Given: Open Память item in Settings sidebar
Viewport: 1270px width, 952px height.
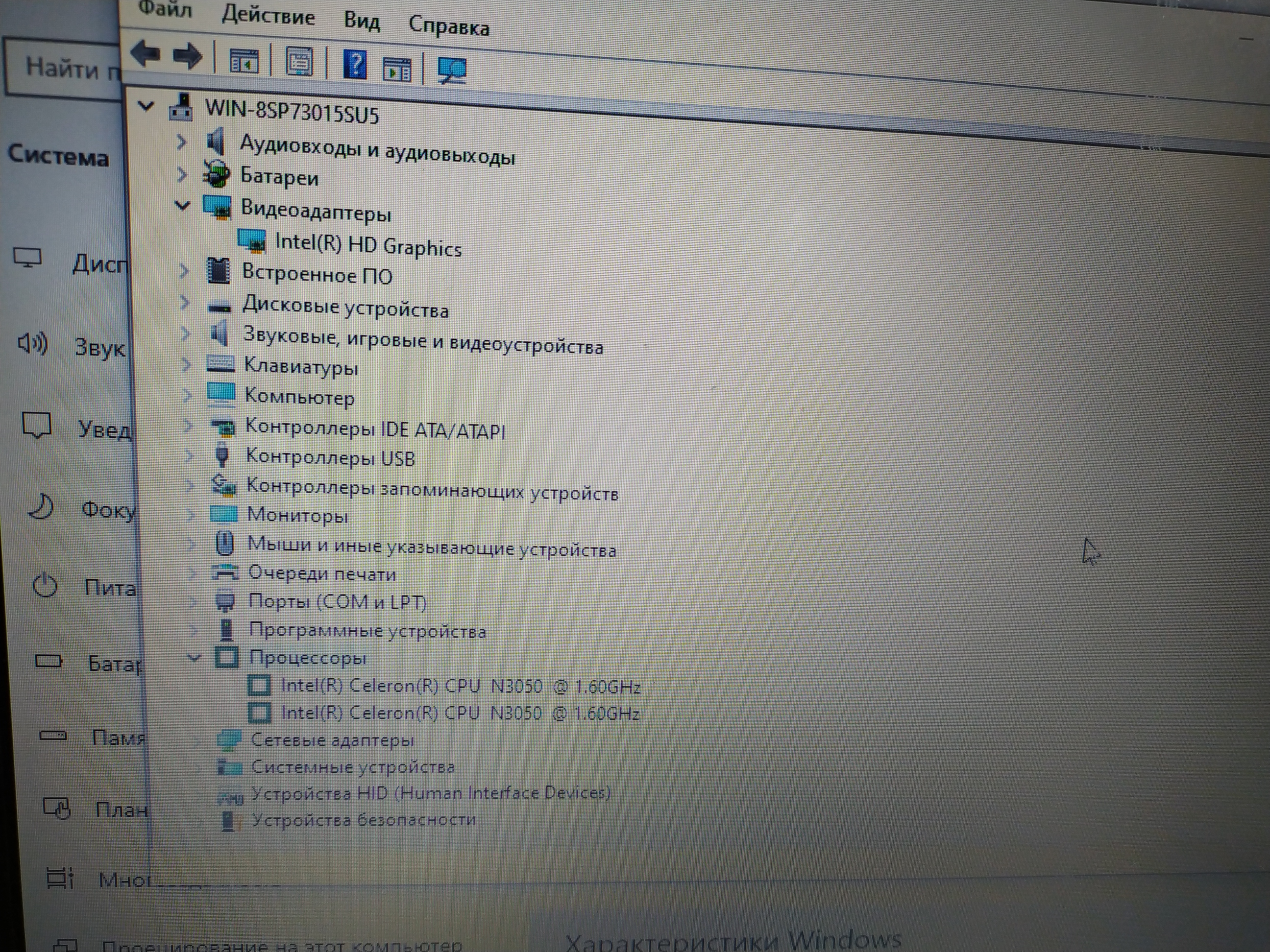Looking at the screenshot, I should pos(92,737).
